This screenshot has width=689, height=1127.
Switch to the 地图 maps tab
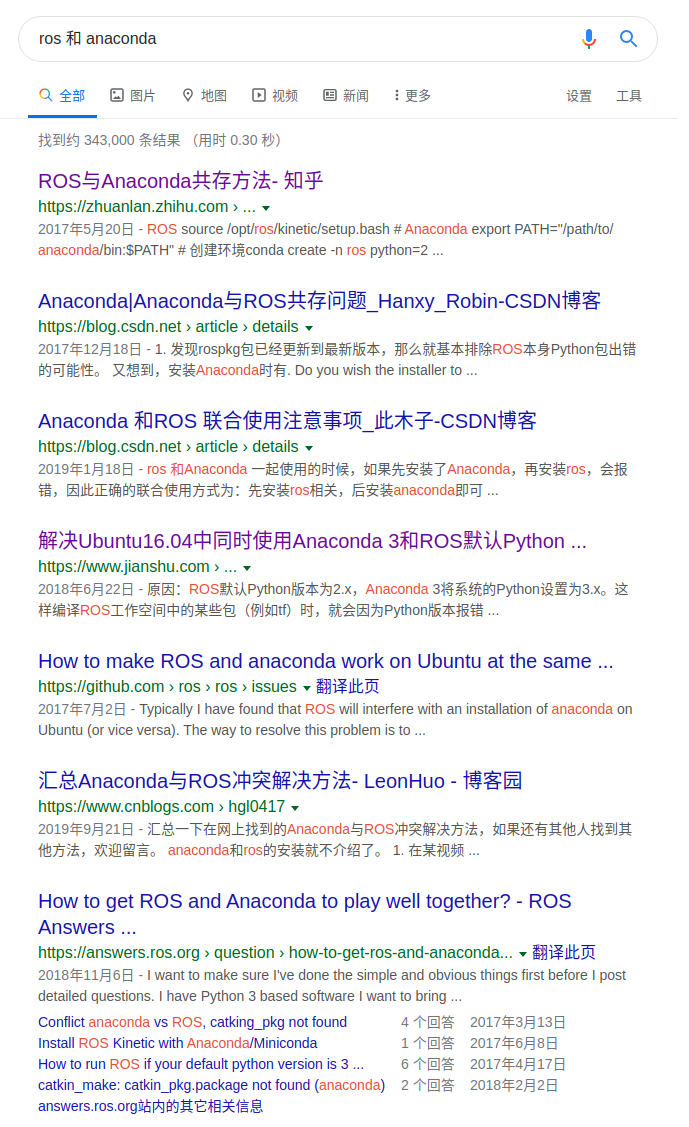[x=205, y=96]
